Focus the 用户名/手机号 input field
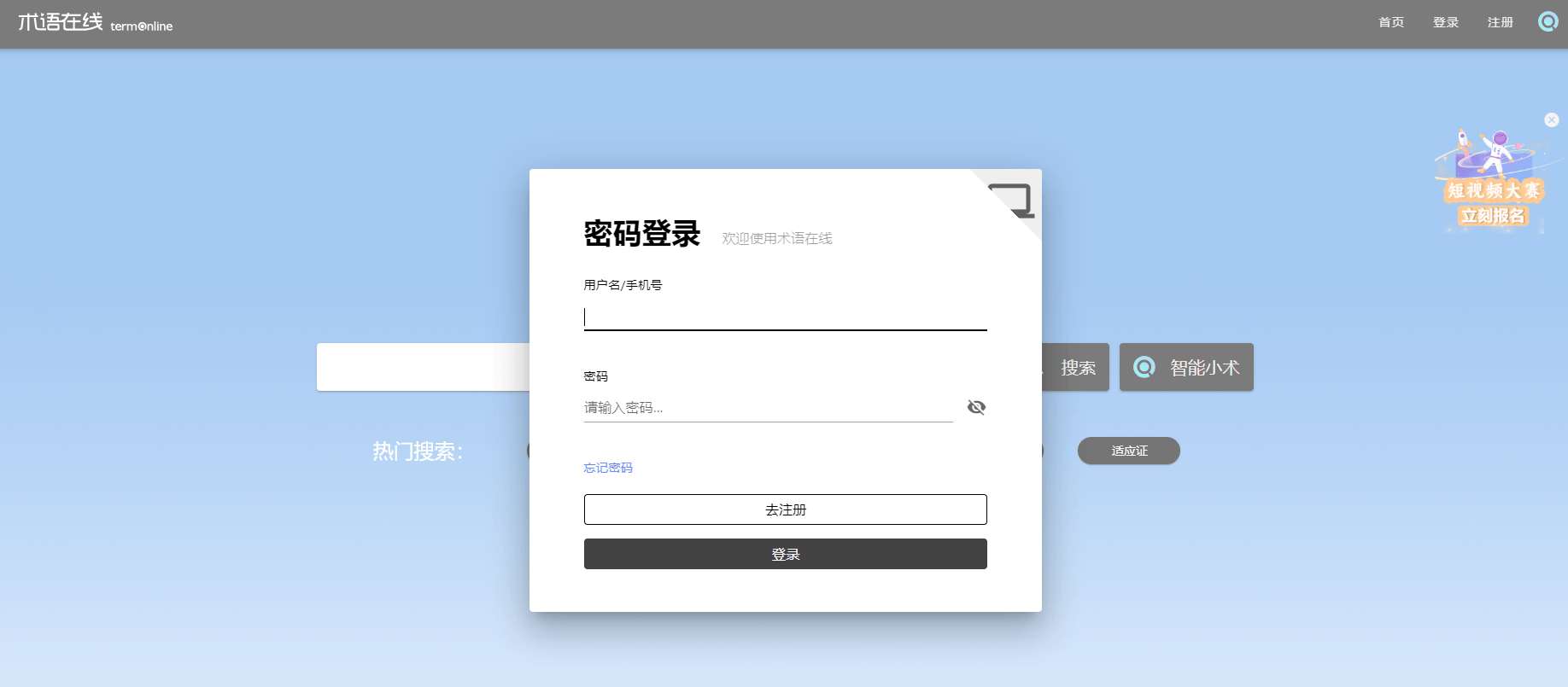 [786, 317]
